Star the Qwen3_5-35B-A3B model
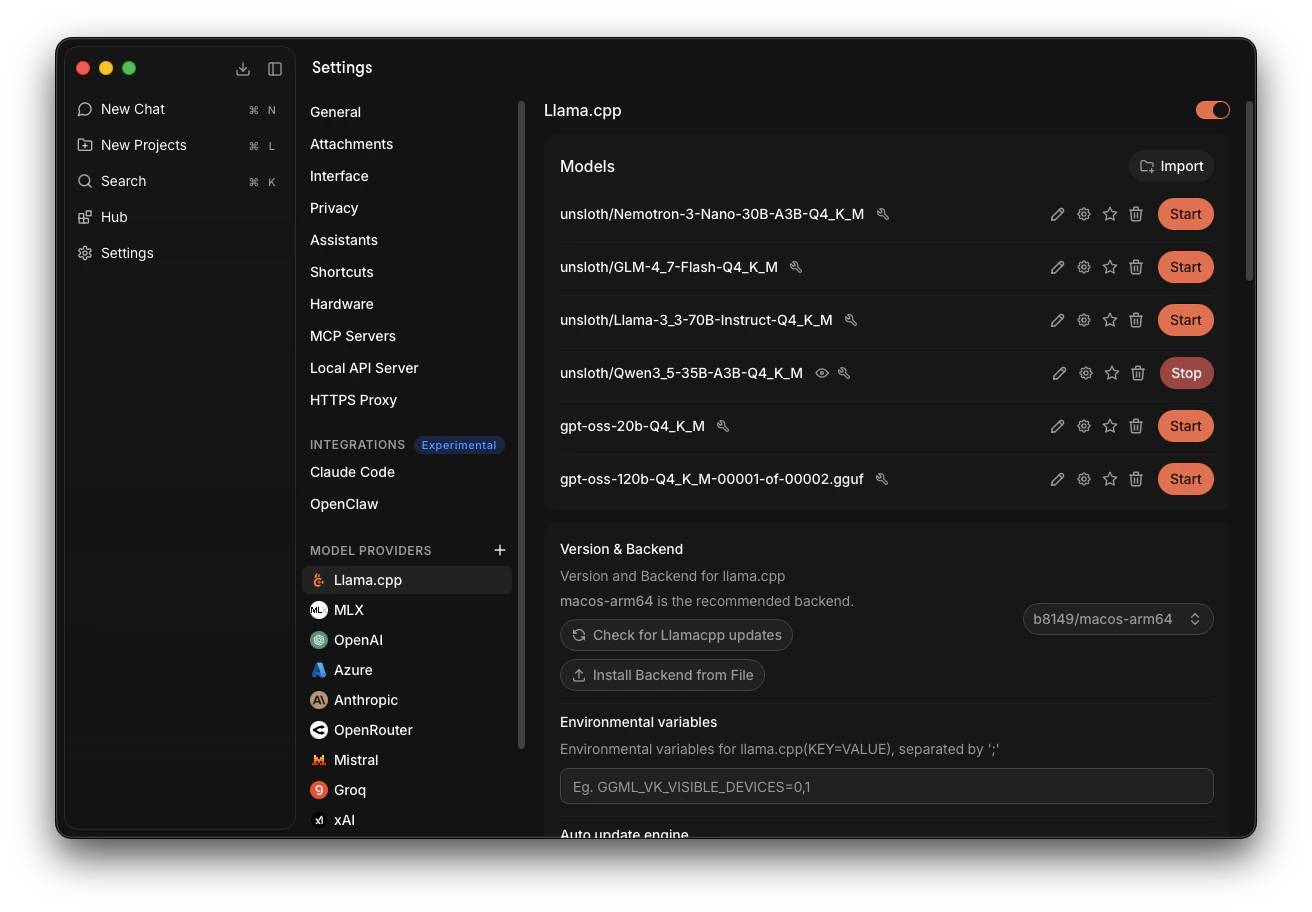 point(1111,373)
